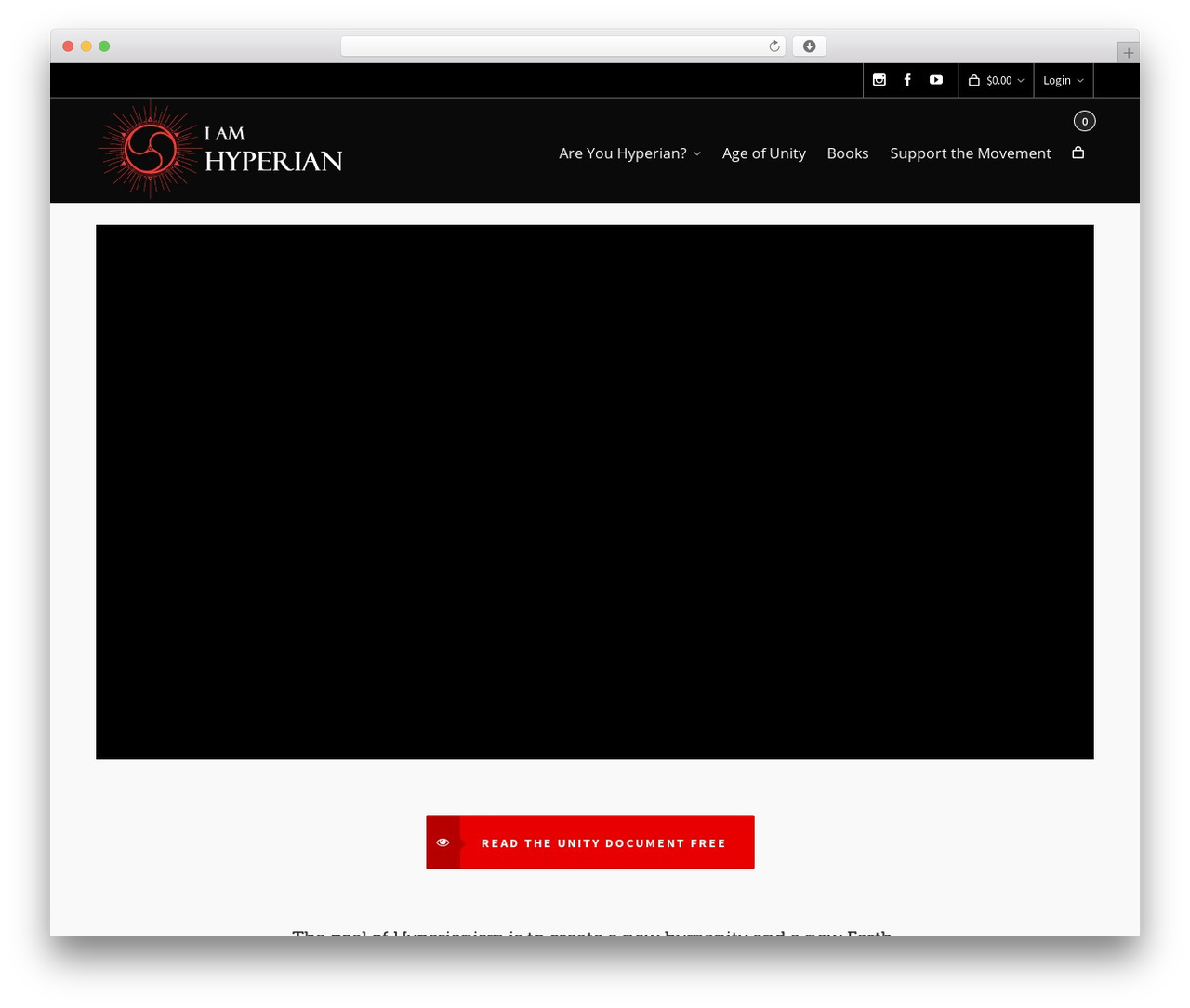Open the YouTube social icon
The image size is (1190, 1008).
(936, 80)
